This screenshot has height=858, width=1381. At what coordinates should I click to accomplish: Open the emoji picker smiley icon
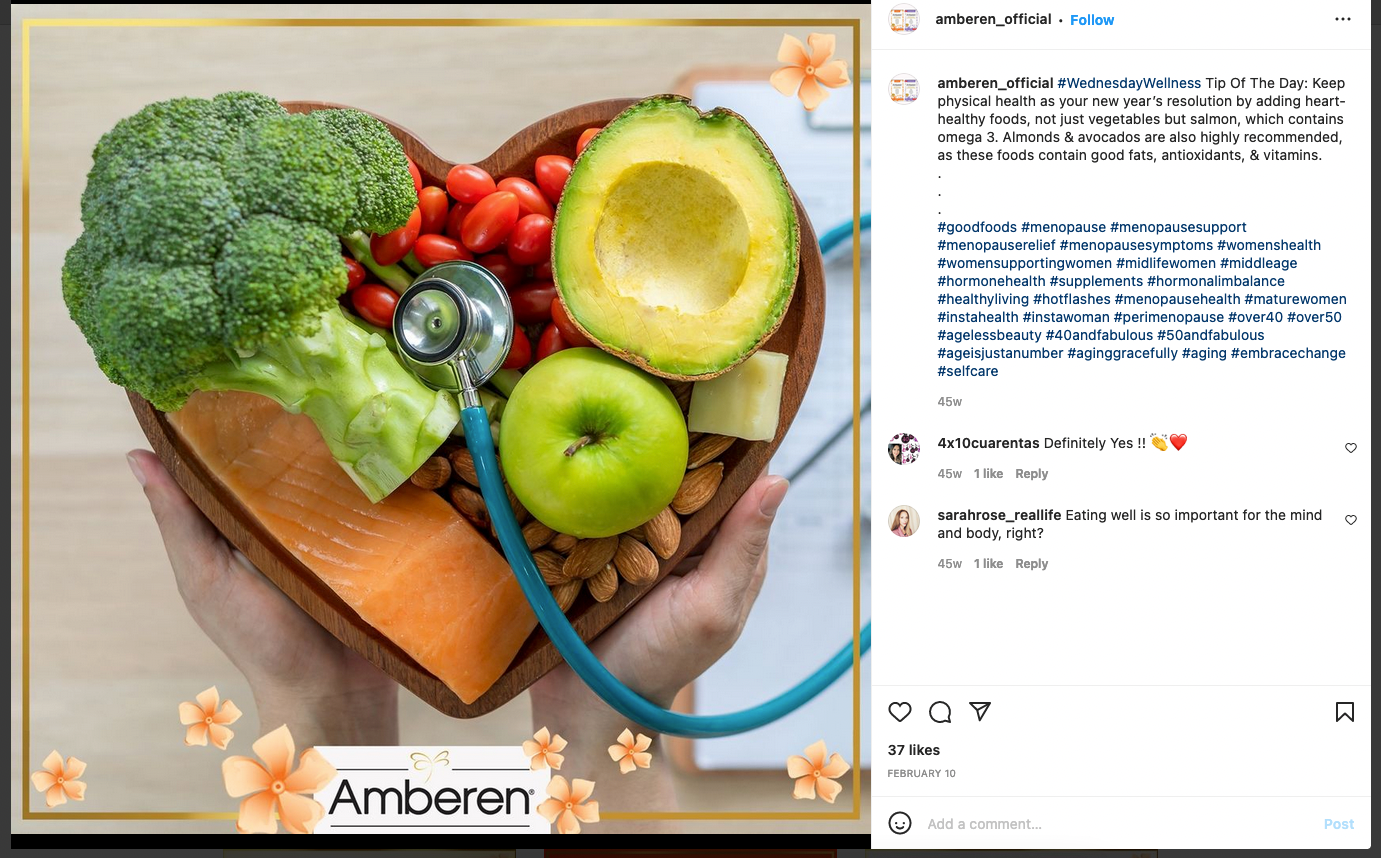900,823
